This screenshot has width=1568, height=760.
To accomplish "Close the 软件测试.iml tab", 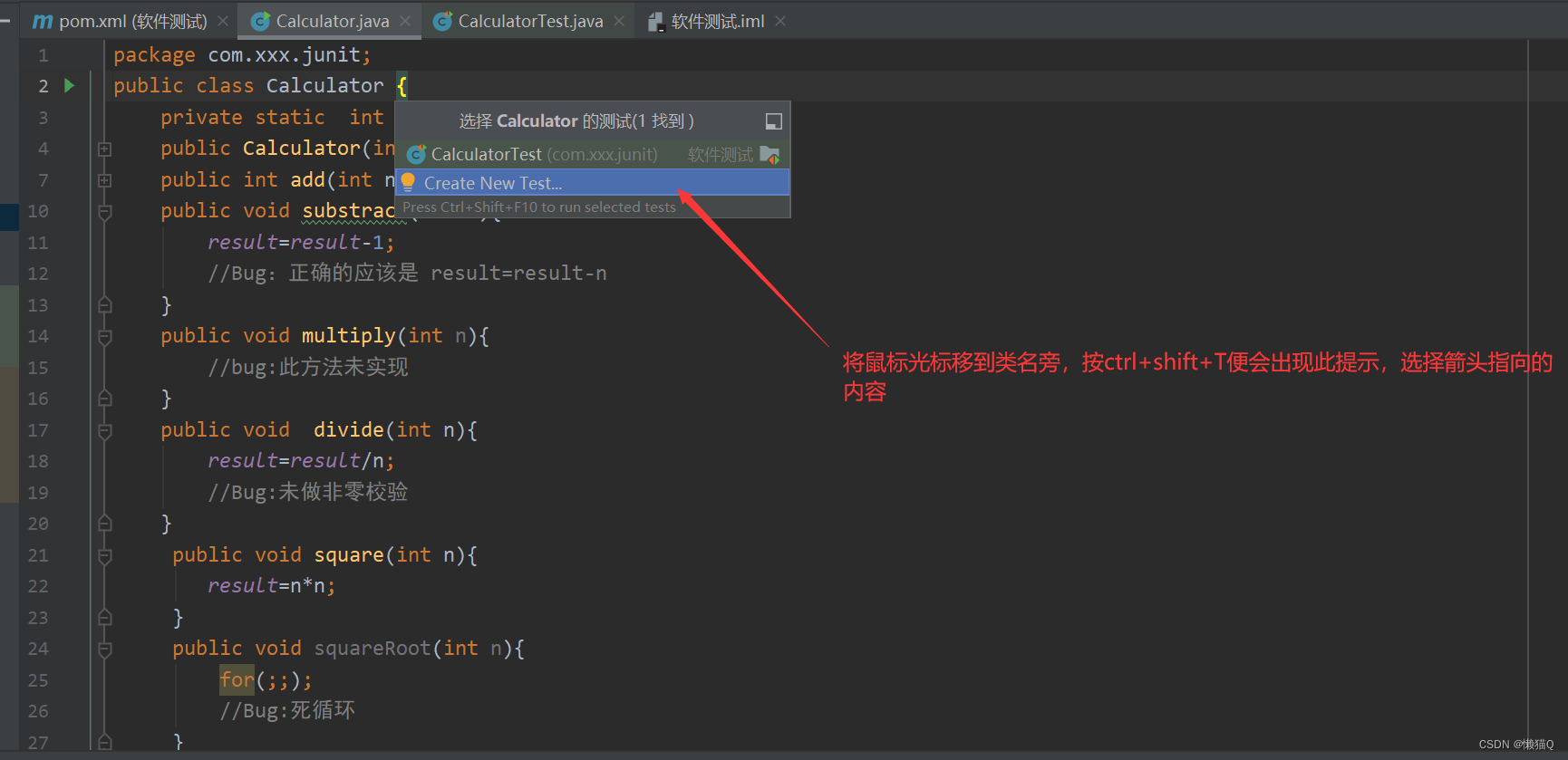I will click(x=780, y=21).
